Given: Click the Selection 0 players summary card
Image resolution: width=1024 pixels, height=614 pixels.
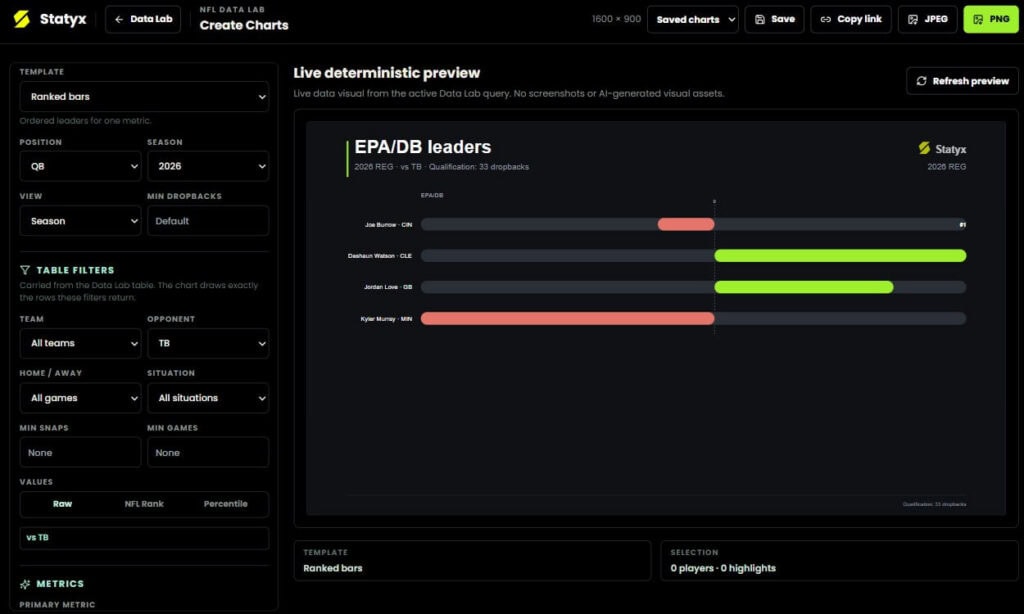Looking at the screenshot, I should click(x=840, y=560).
